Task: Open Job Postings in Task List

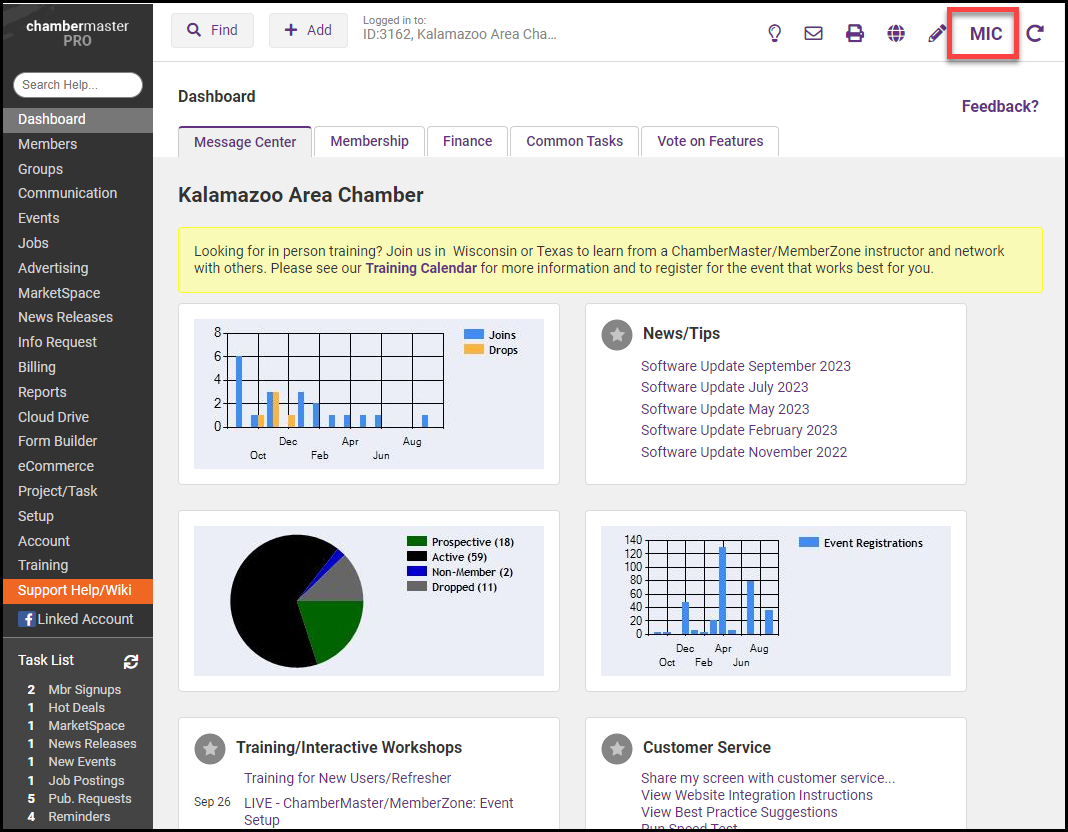Action: click(87, 781)
